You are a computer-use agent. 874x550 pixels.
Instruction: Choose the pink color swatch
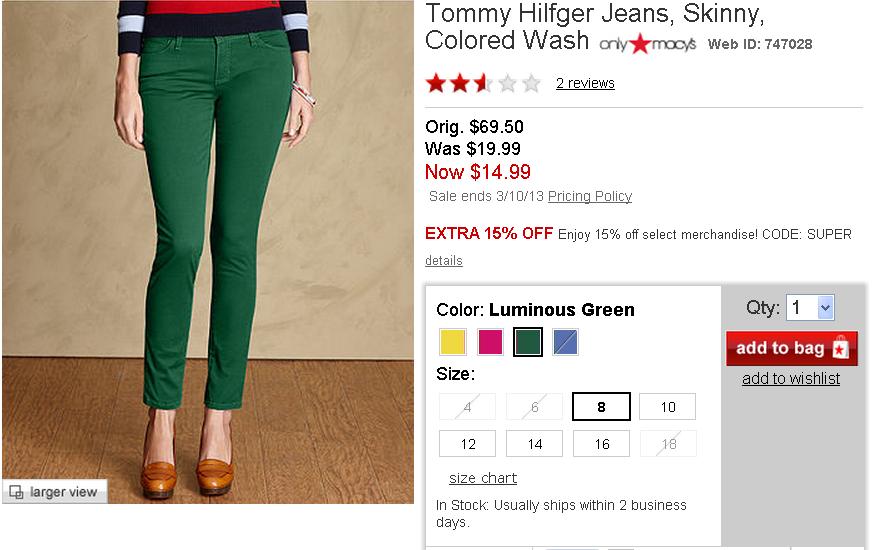(490, 342)
